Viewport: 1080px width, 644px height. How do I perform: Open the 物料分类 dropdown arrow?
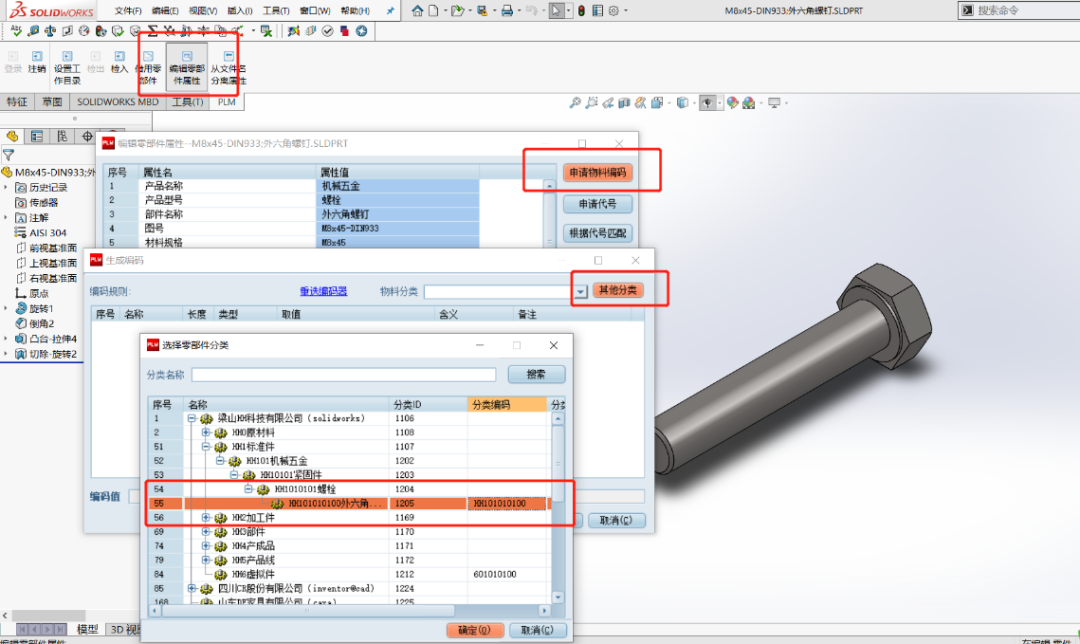point(581,292)
